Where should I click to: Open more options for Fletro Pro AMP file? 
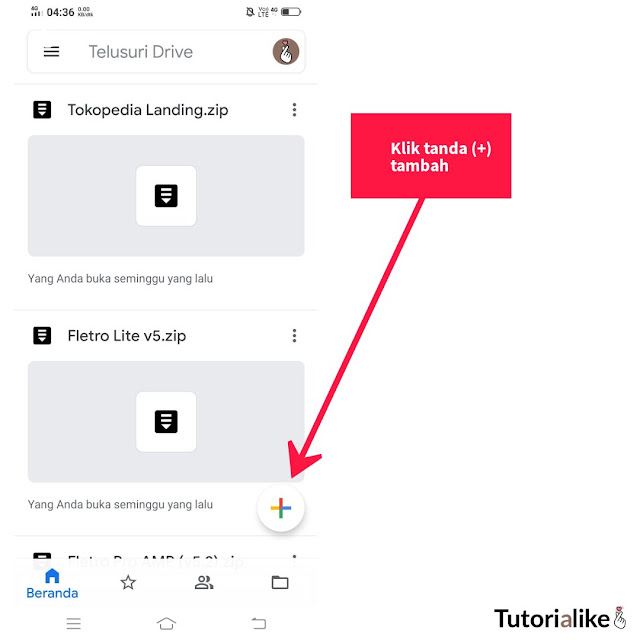click(294, 561)
